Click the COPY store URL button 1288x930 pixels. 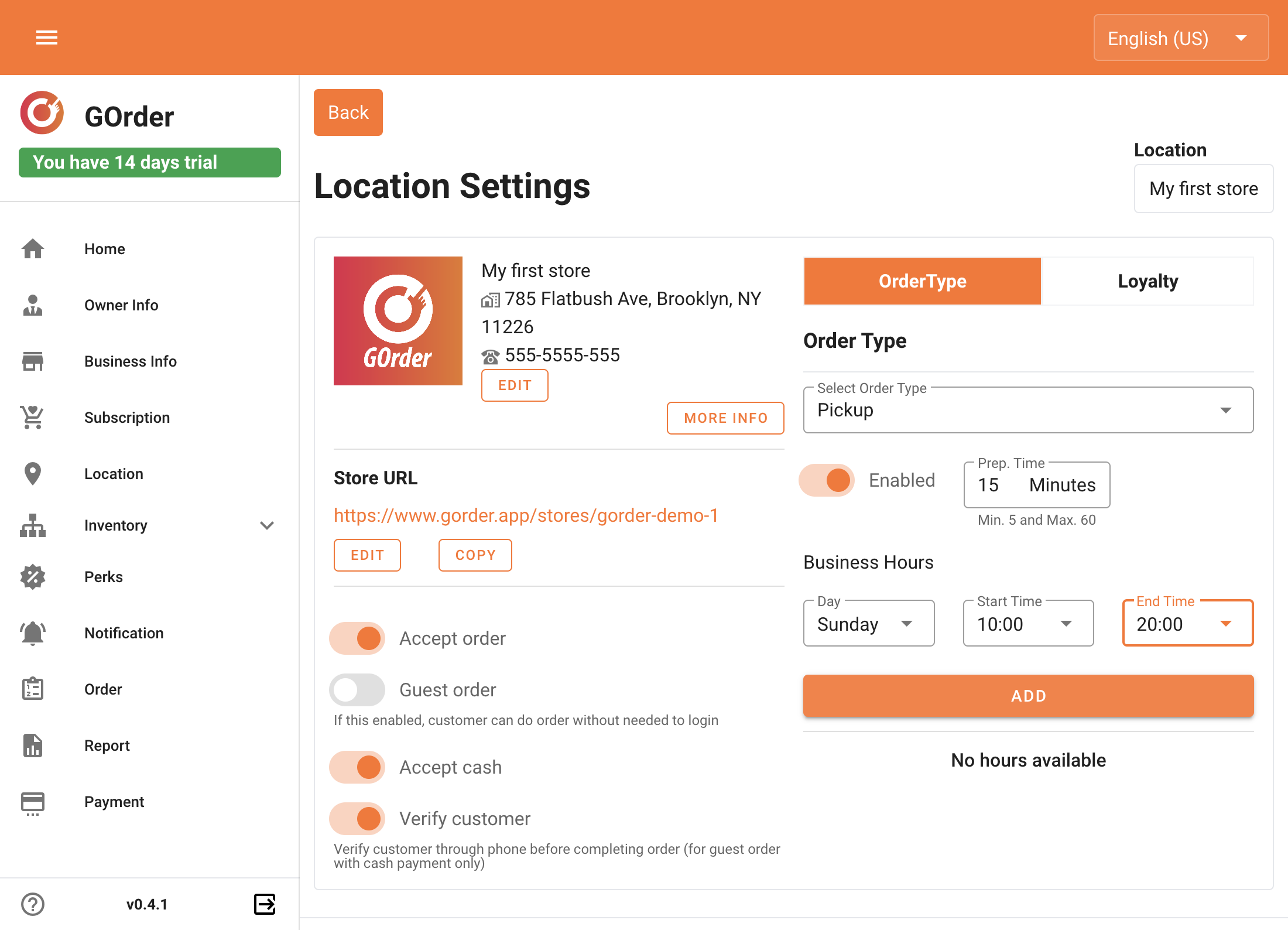point(475,555)
